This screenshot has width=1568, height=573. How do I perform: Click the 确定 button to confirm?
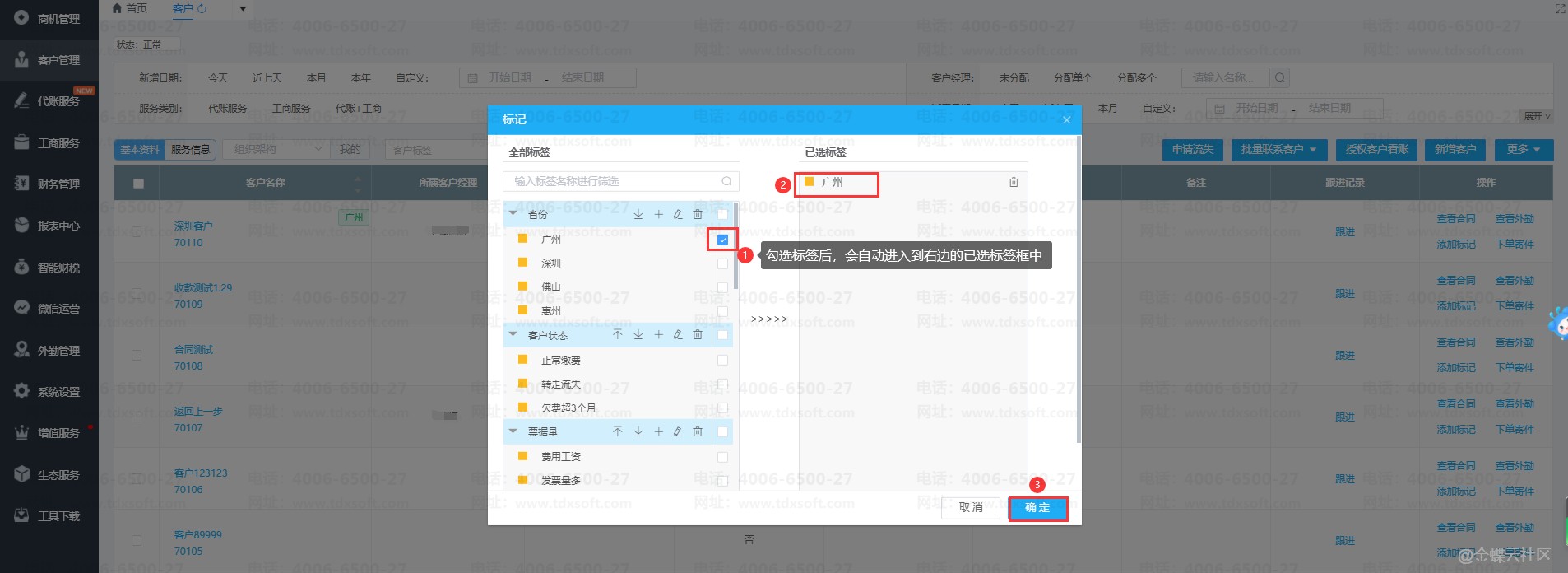(1037, 508)
